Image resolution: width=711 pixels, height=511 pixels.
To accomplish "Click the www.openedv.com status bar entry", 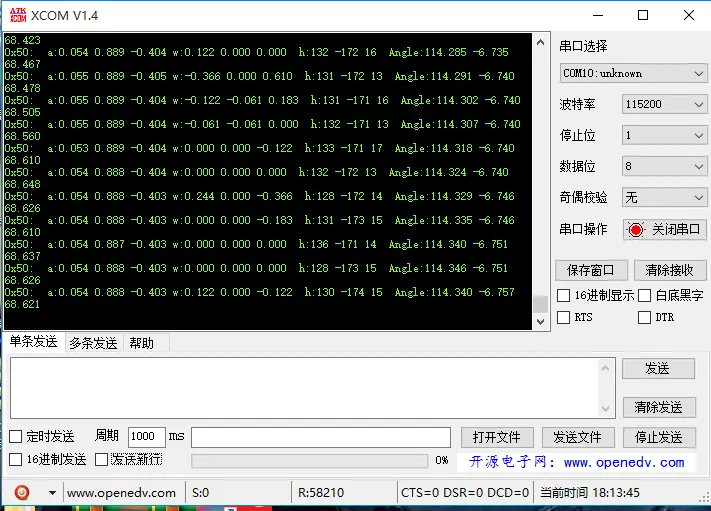I will [x=121, y=493].
